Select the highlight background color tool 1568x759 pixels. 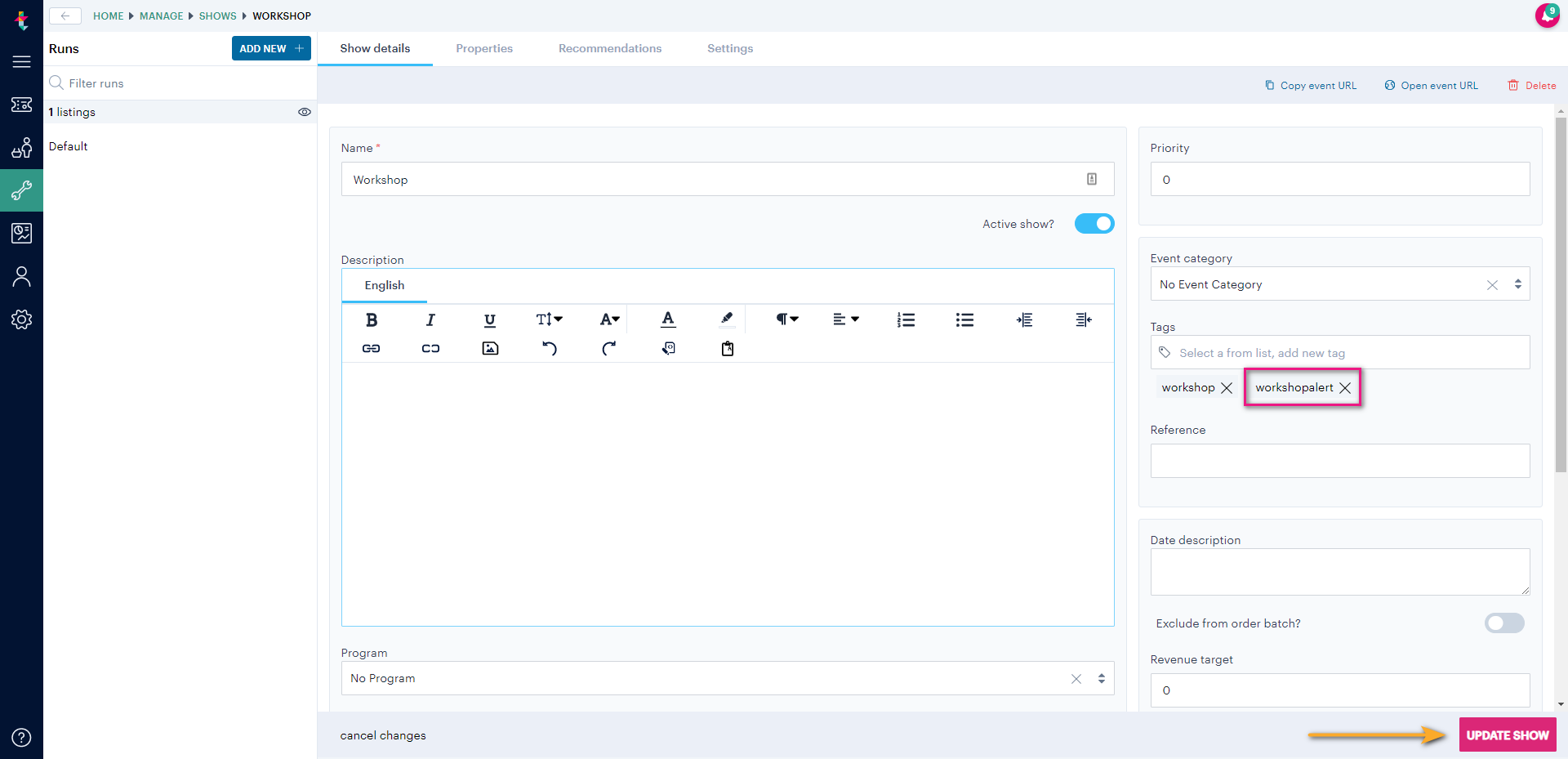coord(727,319)
